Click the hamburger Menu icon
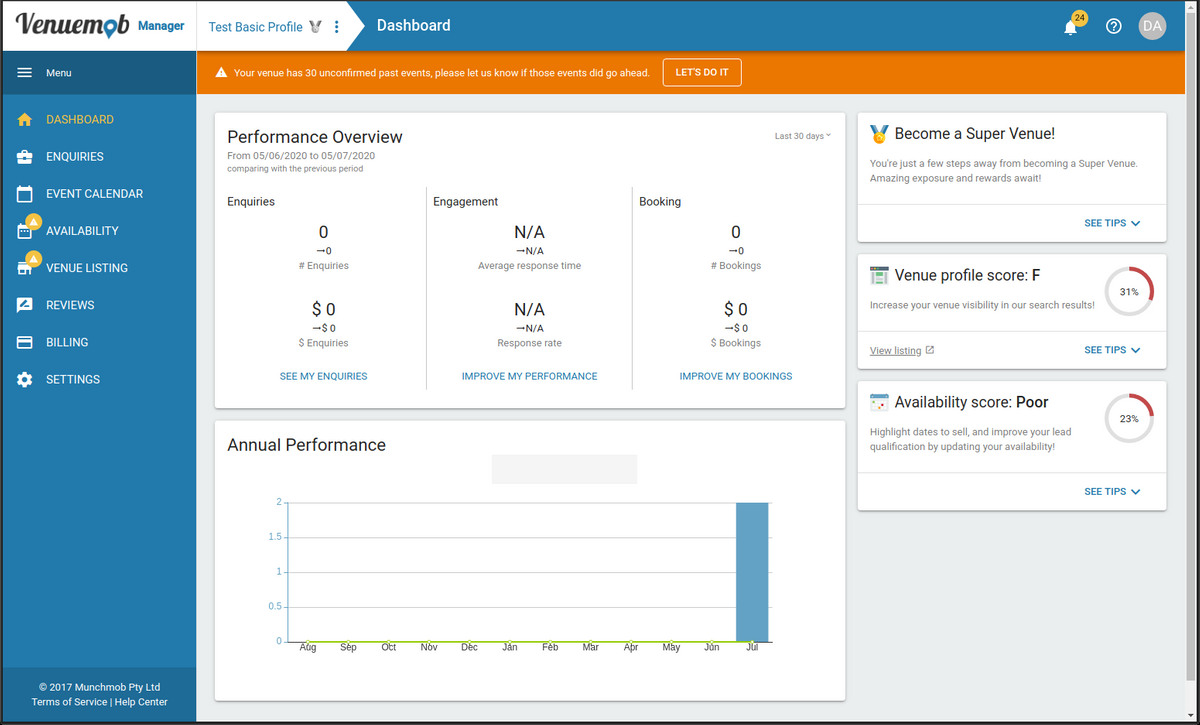The height and width of the screenshot is (725, 1200). pyautogui.click(x=25, y=73)
